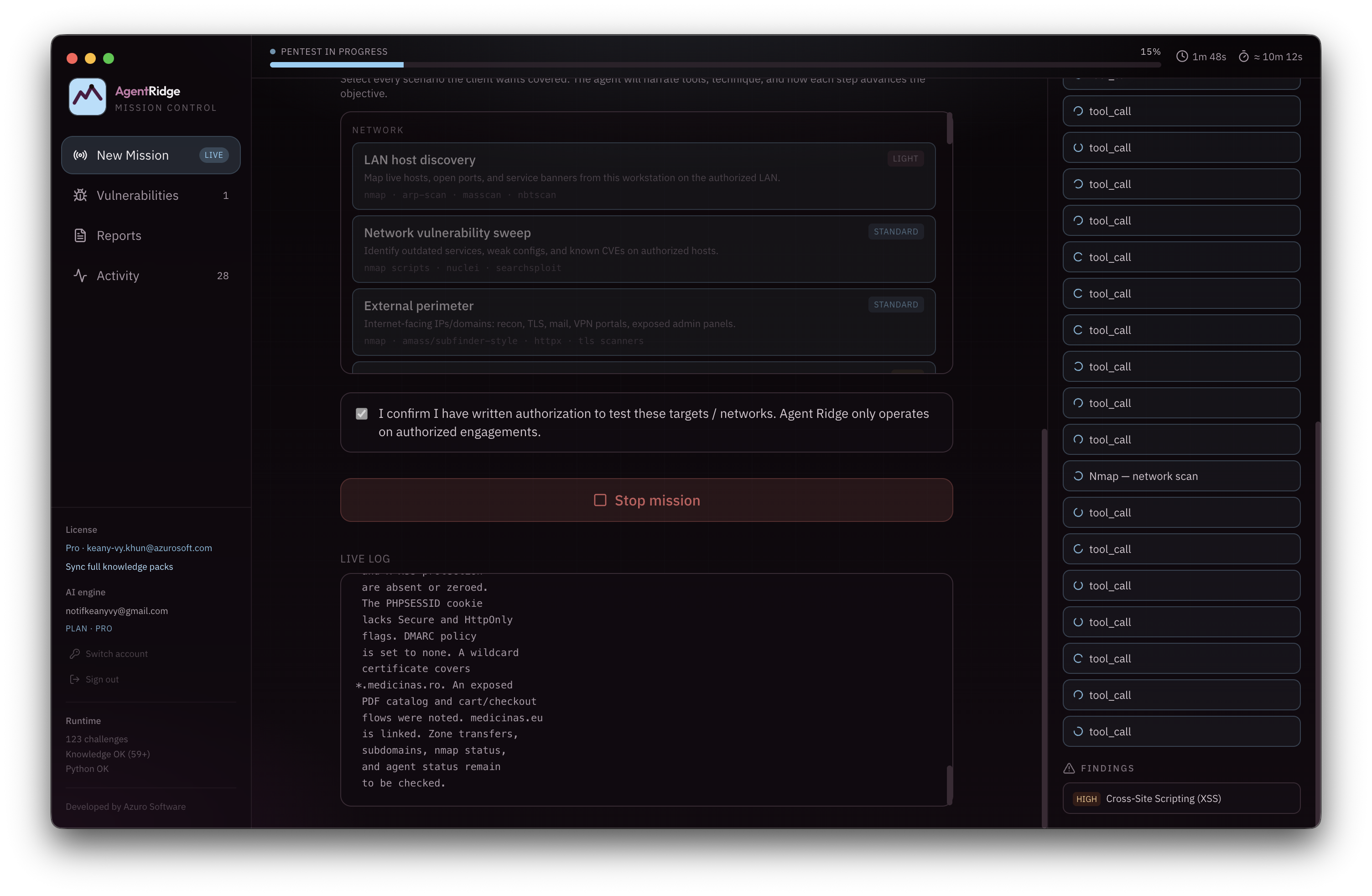Viewport: 1372px width, 896px height.
Task: Select the LAN host discovery scenario
Action: pos(643,176)
